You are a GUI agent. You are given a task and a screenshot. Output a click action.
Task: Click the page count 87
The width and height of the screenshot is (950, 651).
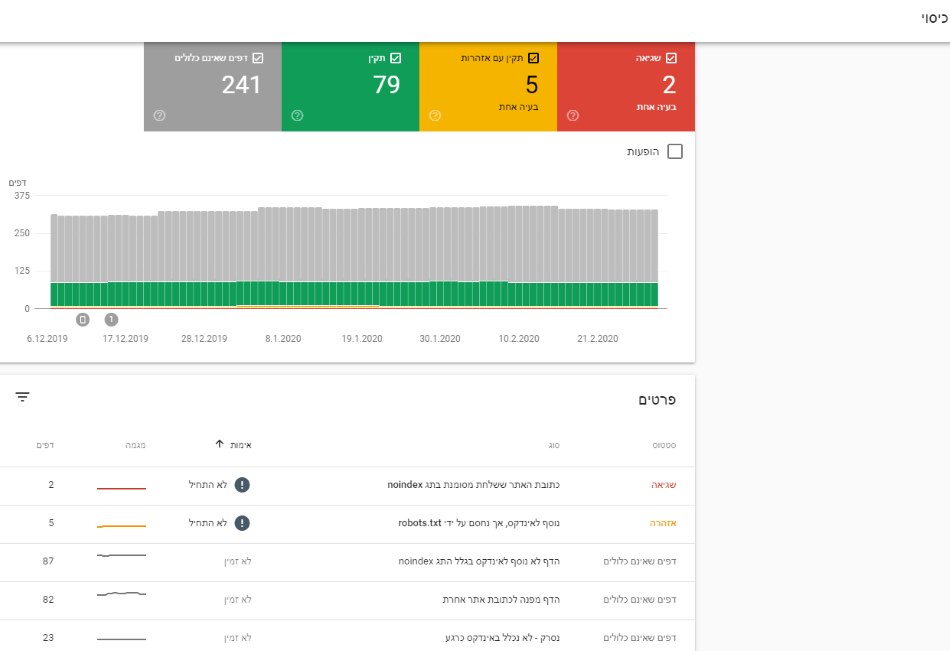48,561
